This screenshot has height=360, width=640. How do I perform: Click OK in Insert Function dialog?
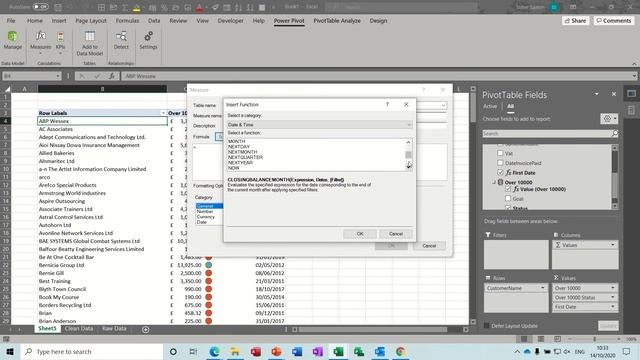[360, 234]
